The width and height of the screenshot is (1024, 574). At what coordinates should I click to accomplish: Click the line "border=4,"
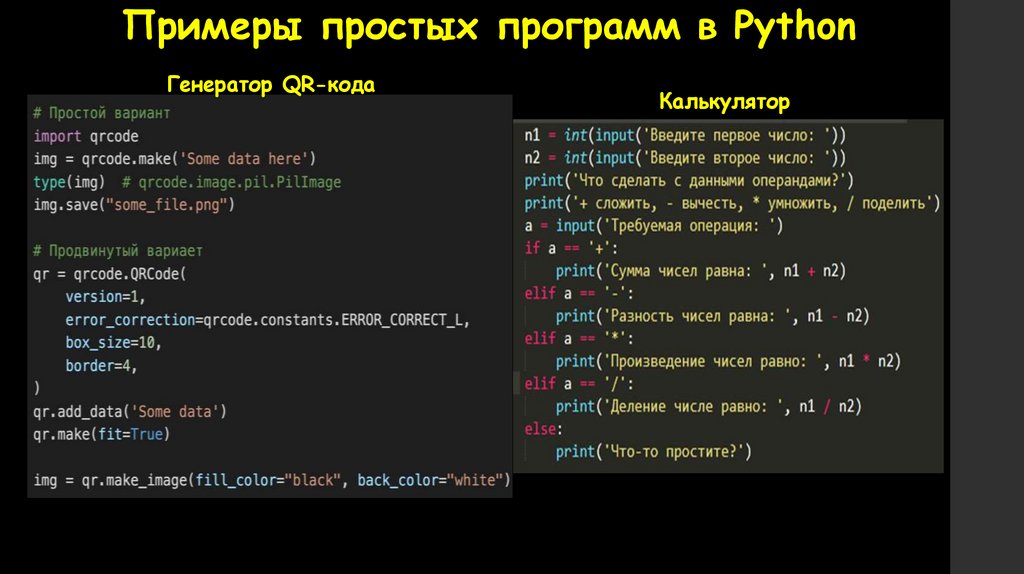pos(101,366)
